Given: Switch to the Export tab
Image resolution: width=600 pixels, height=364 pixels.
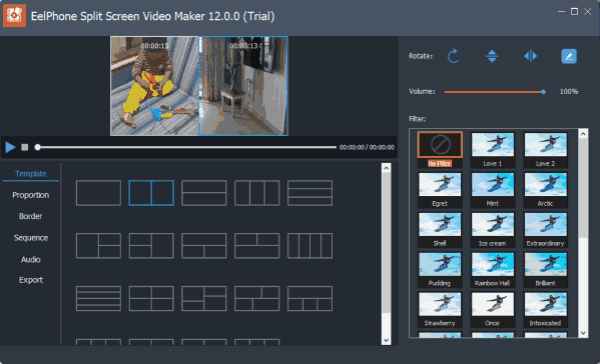Looking at the screenshot, I should coord(31,280).
